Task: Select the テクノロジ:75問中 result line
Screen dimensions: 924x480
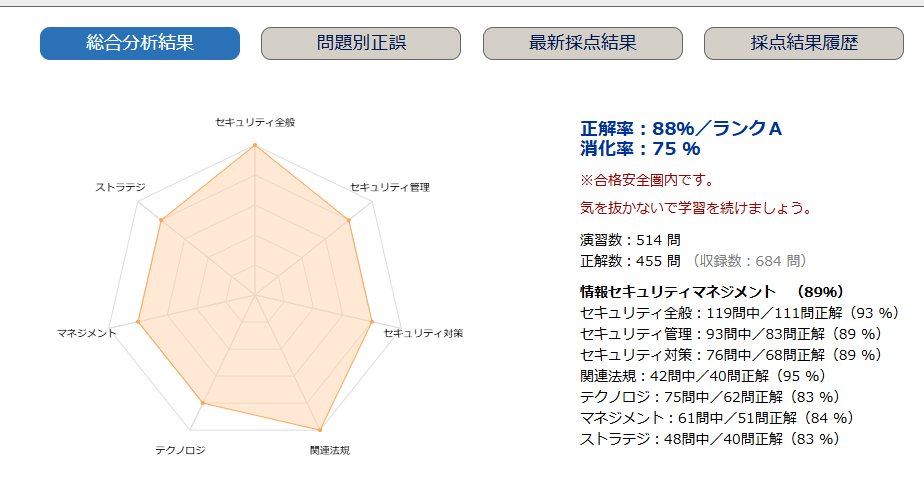Action: pyautogui.click(x=710, y=397)
